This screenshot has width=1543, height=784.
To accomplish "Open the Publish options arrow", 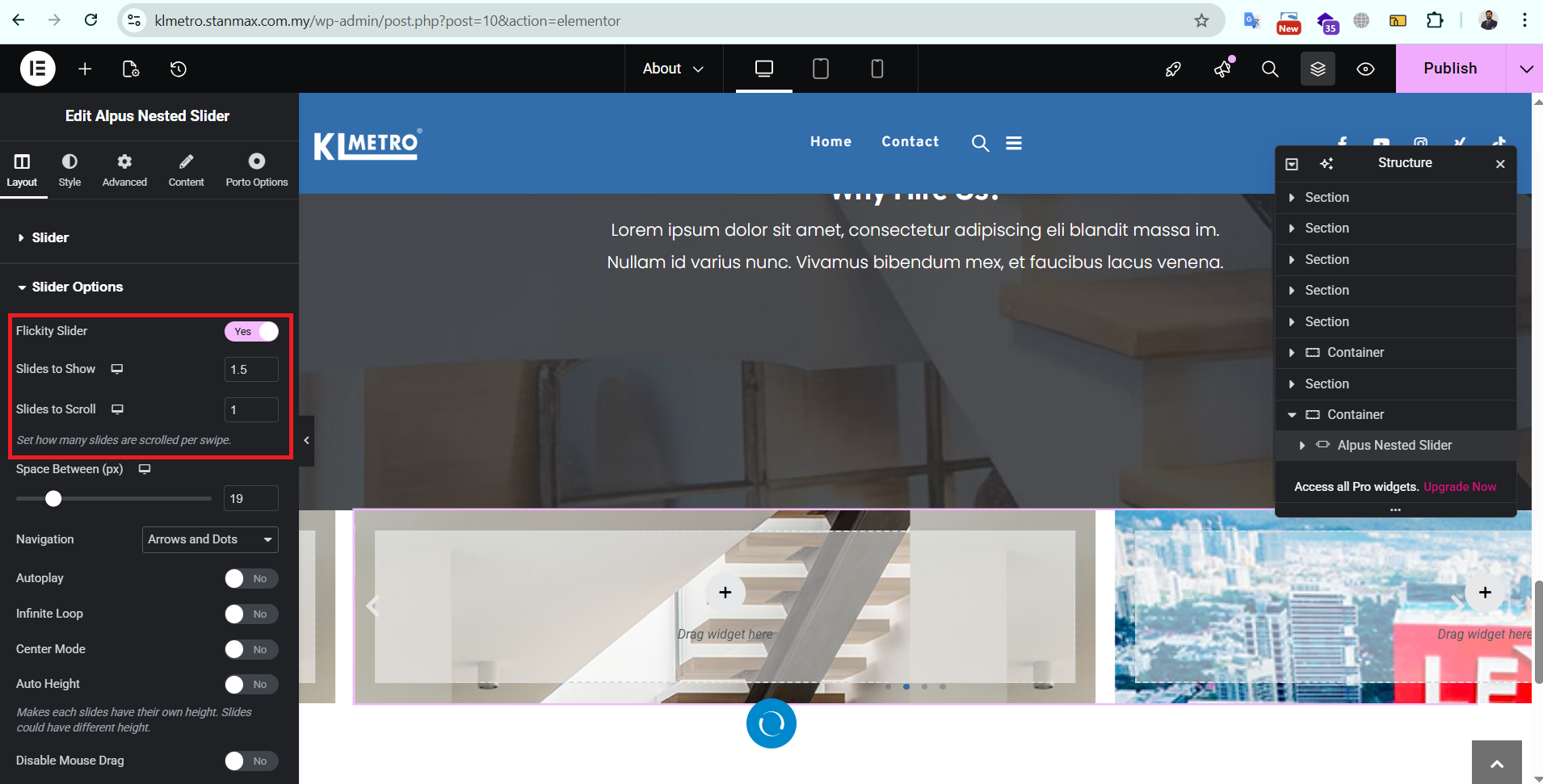I will pos(1525,69).
